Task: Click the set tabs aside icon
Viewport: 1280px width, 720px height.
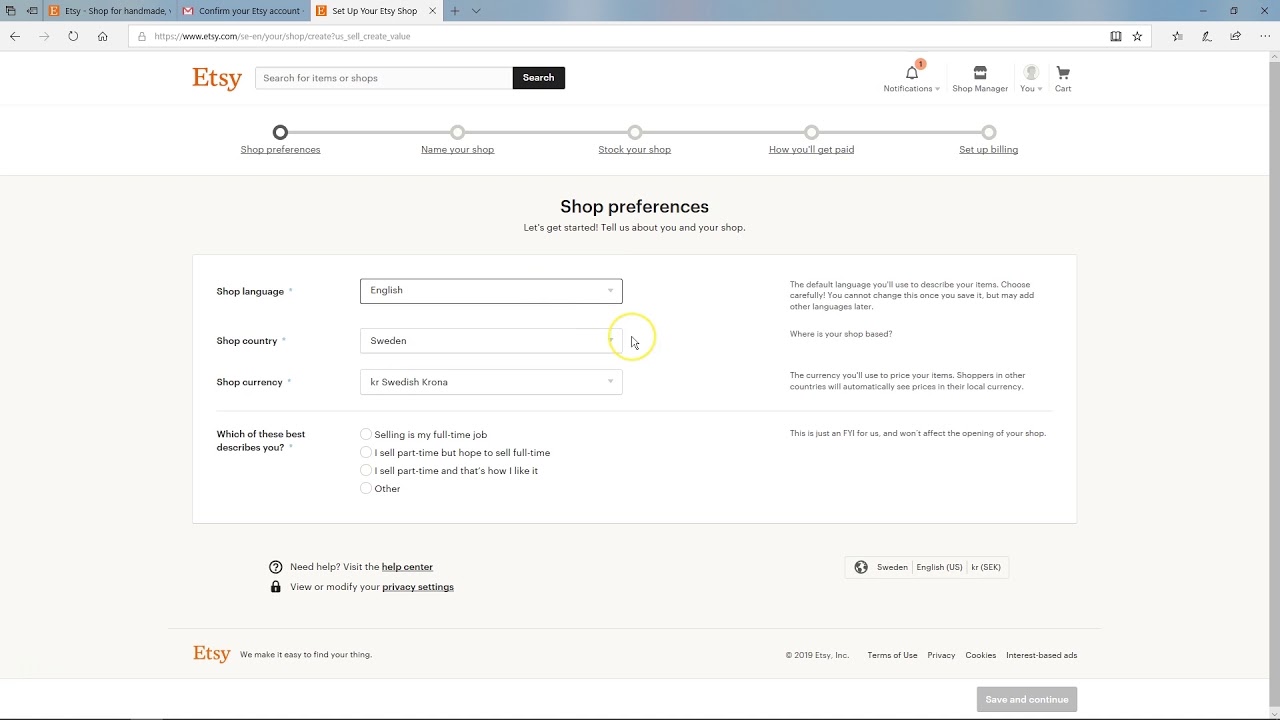Action: coord(32,11)
